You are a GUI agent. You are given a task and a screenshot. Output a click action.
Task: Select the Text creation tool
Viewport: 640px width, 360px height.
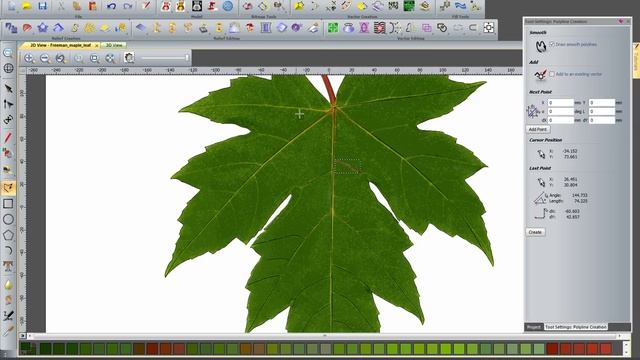8,267
